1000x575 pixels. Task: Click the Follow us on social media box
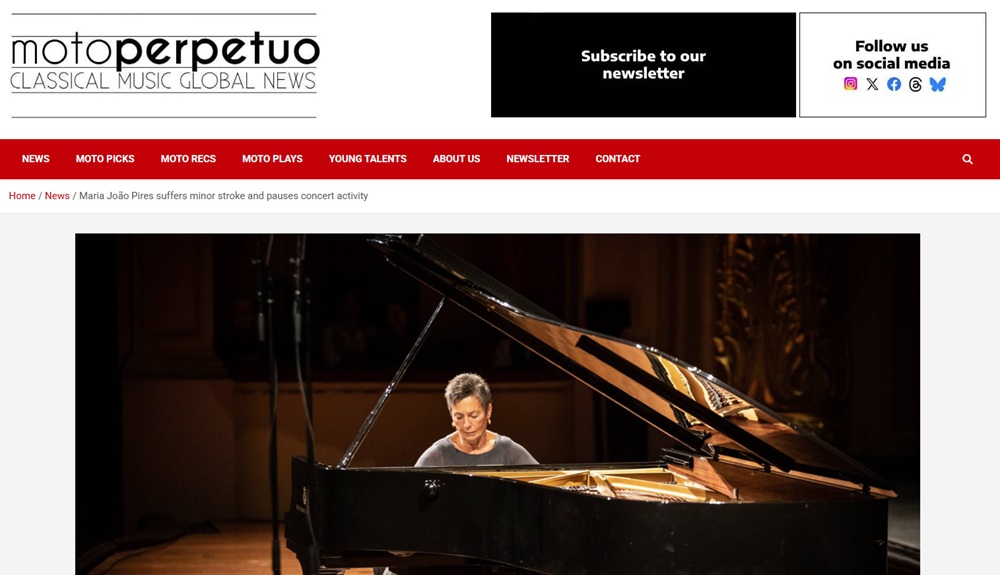(892, 65)
